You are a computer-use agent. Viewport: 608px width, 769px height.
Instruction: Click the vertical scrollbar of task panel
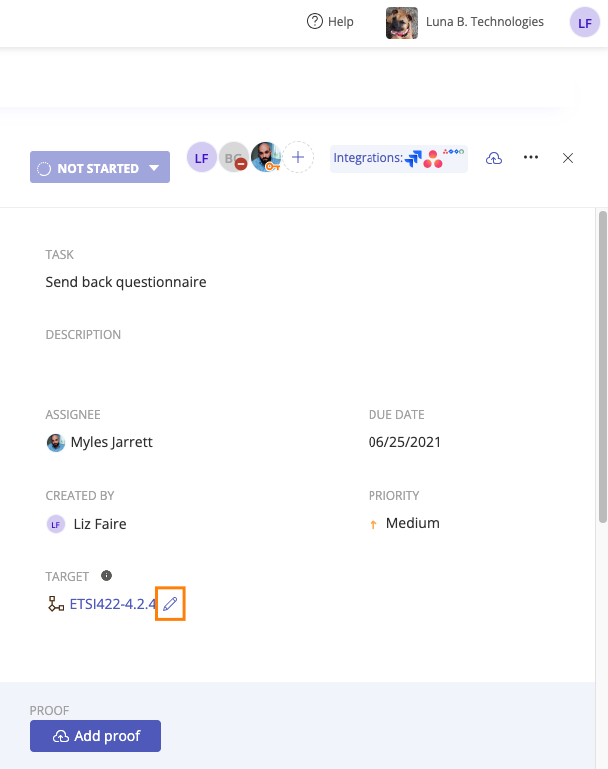[x=603, y=367]
